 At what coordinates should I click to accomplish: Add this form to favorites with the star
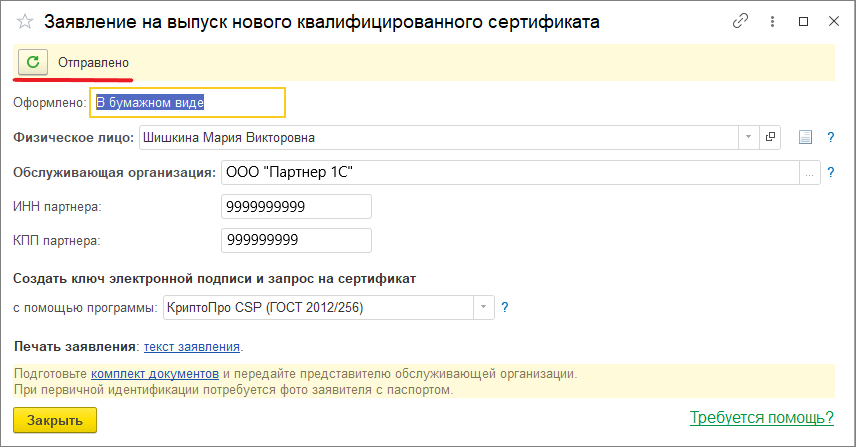pyautogui.click(x=25, y=21)
